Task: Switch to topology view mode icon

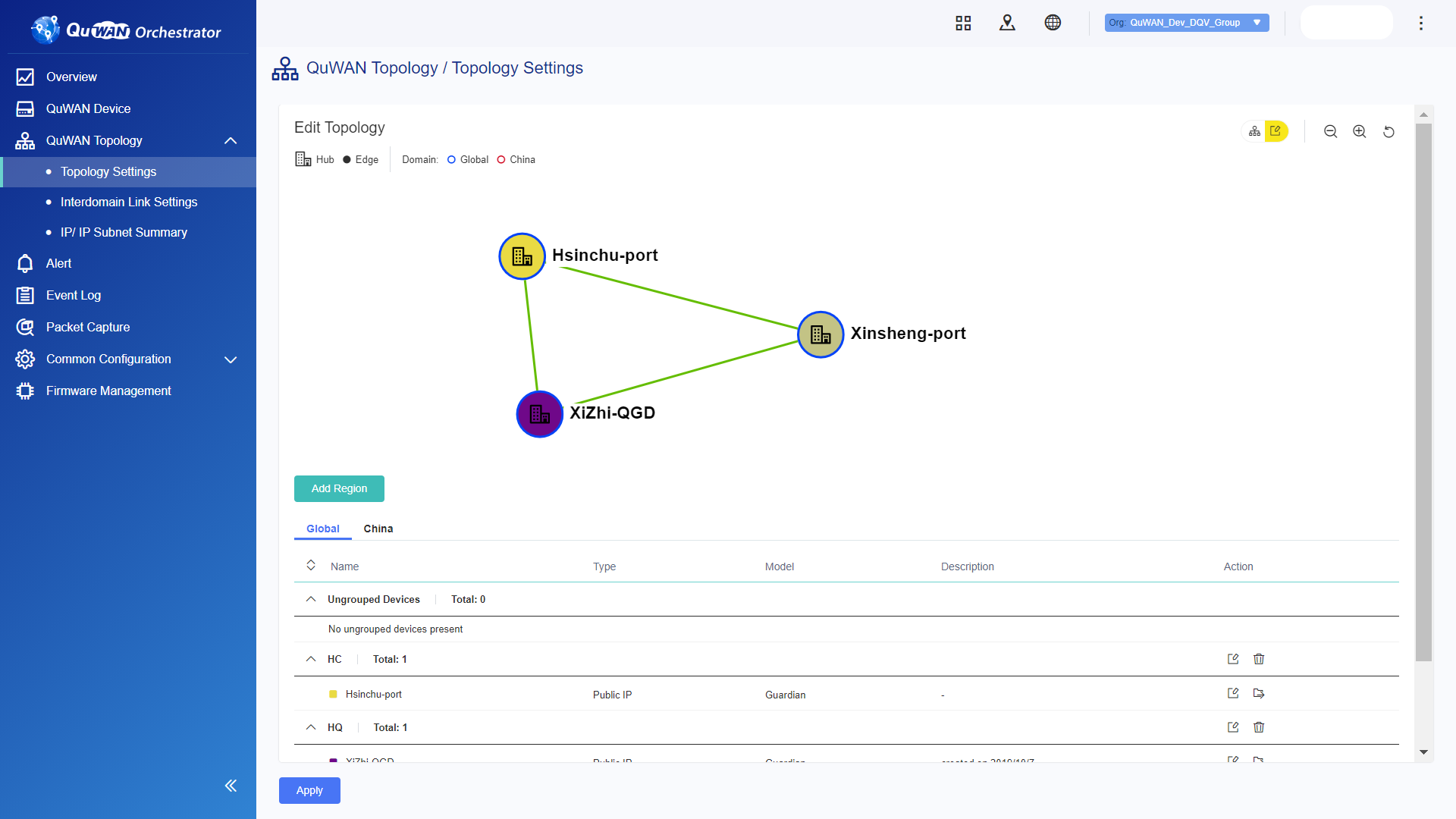Action: point(1254,130)
